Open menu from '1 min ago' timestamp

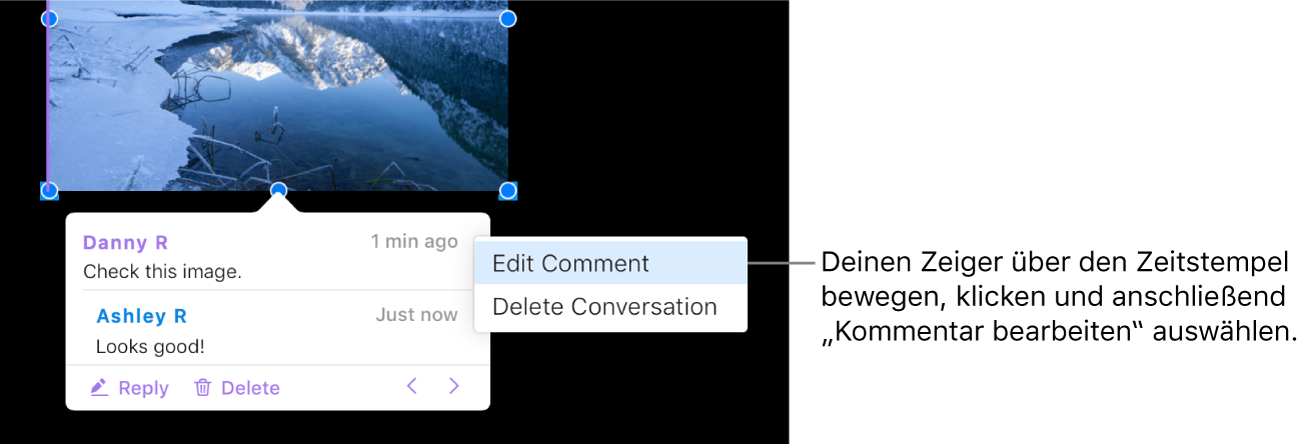(414, 241)
